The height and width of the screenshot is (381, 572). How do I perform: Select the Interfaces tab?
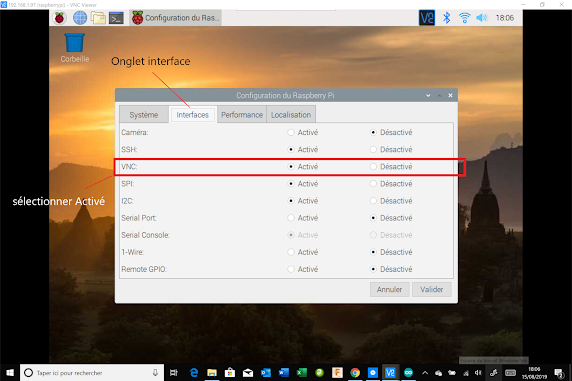(x=193, y=115)
